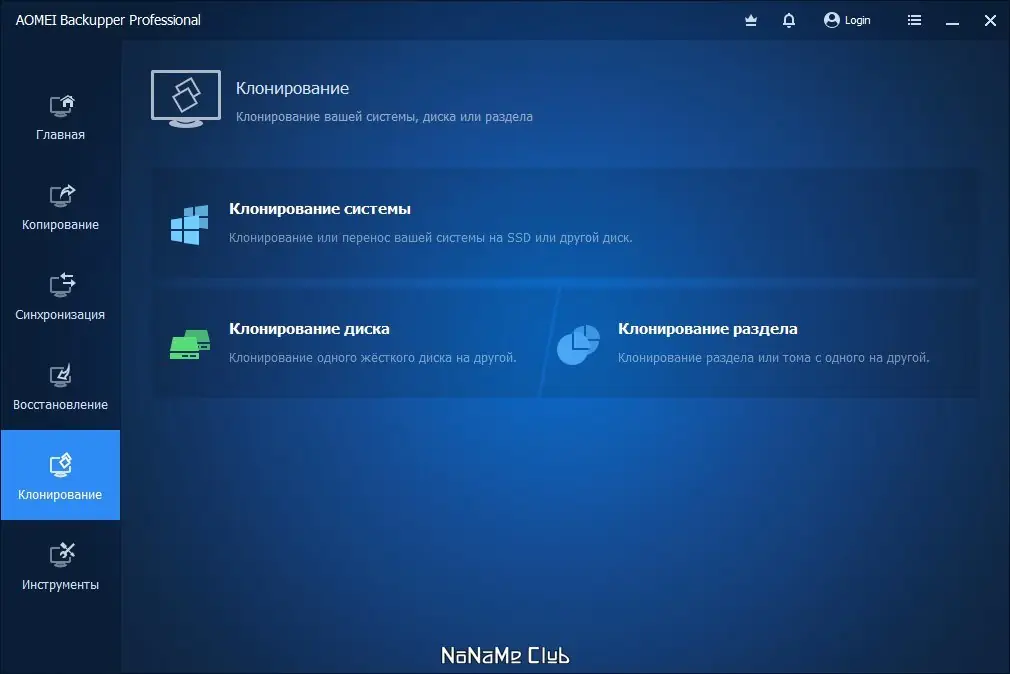Select the Восстановление restore icon
The height and width of the screenshot is (674, 1010).
pyautogui.click(x=60, y=377)
